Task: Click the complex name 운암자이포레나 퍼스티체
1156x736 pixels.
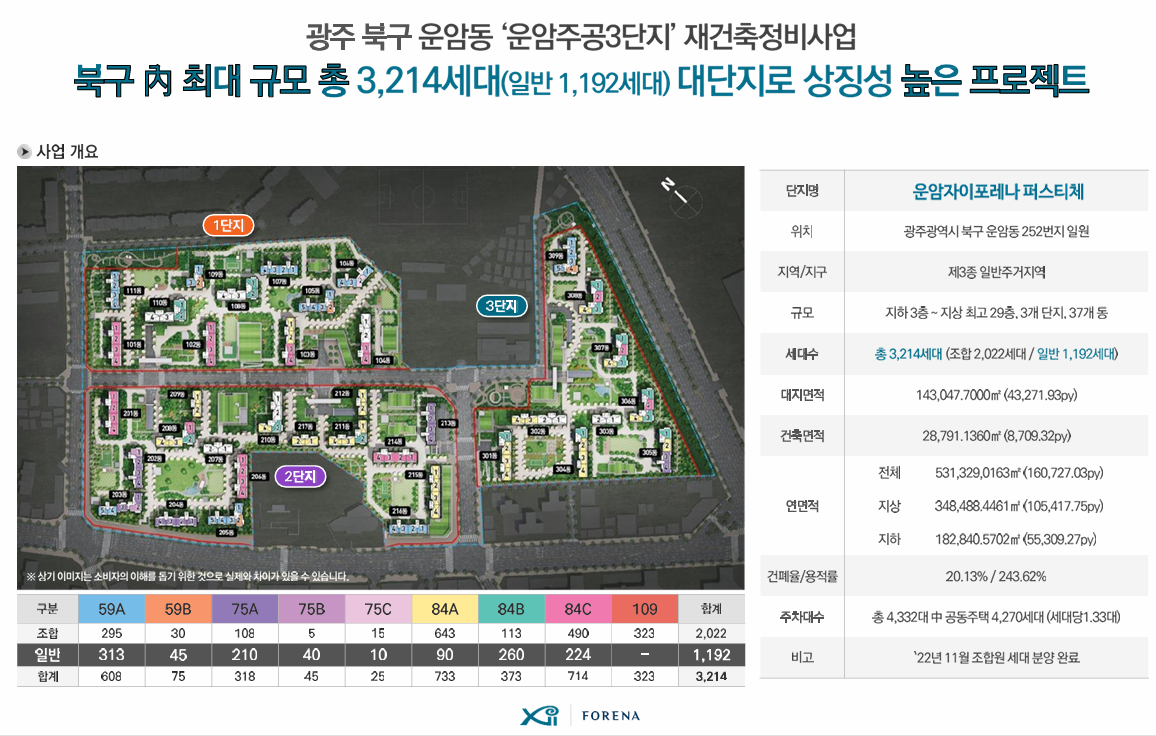Action: pyautogui.click(x=997, y=192)
